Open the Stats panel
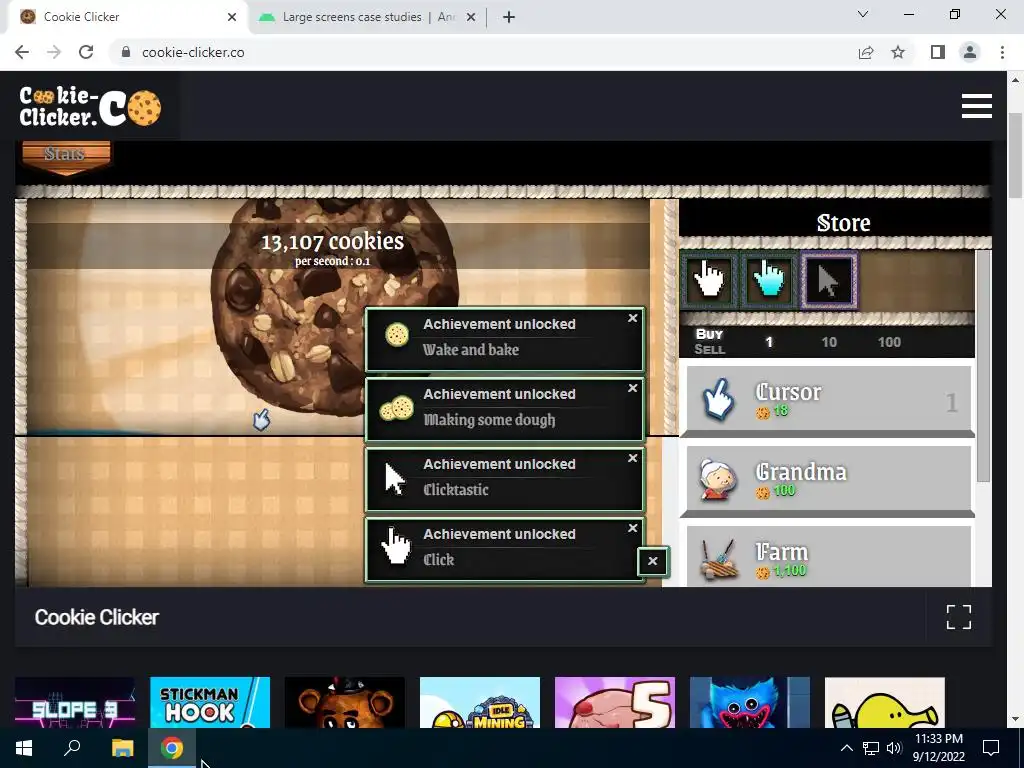 [x=65, y=155]
